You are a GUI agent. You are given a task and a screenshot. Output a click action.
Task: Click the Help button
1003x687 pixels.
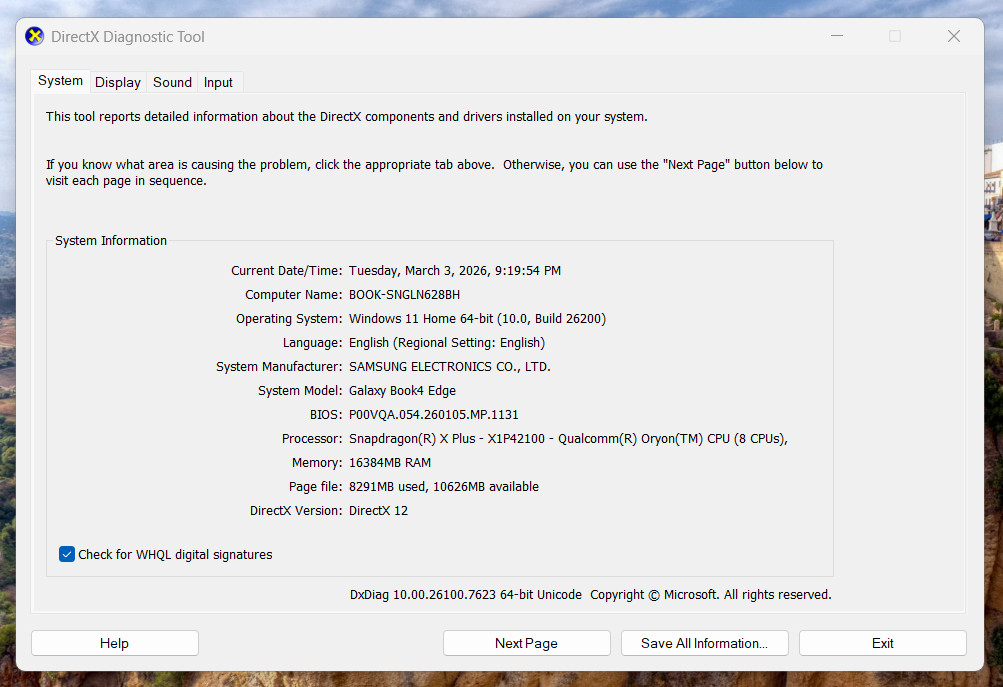[115, 643]
